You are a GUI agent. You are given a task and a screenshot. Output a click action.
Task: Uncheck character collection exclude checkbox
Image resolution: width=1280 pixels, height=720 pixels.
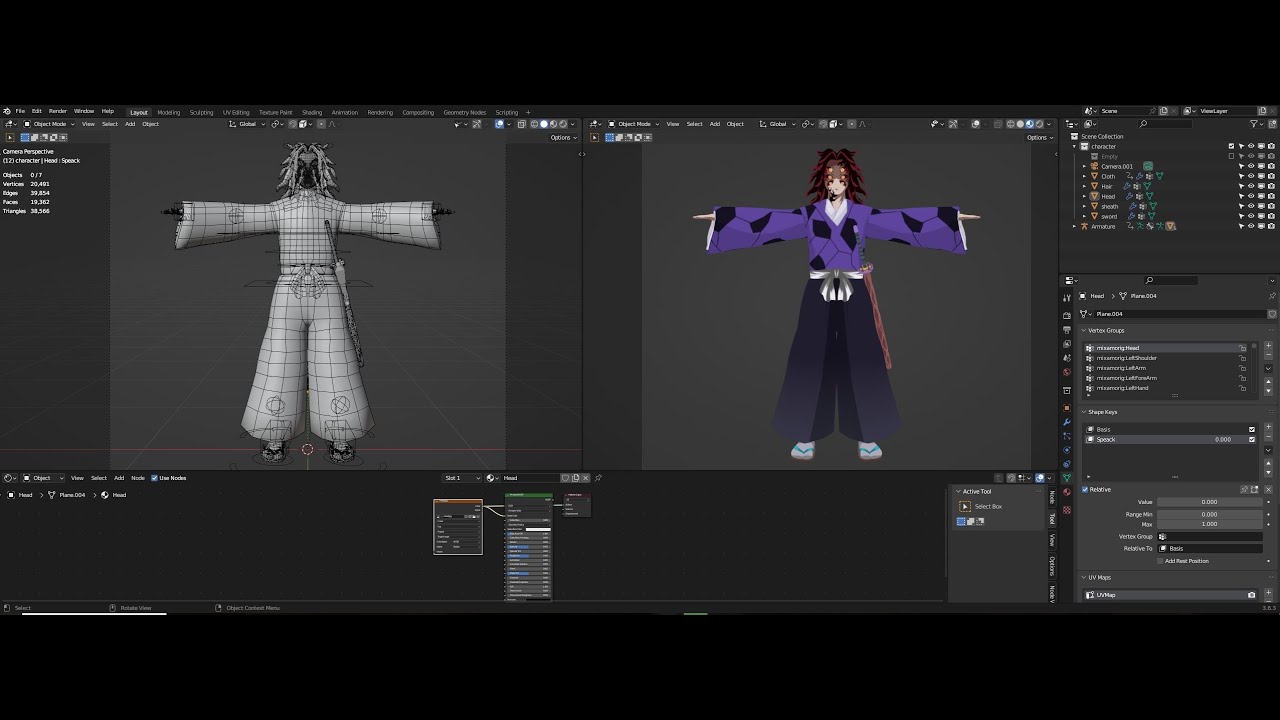tap(1231, 146)
